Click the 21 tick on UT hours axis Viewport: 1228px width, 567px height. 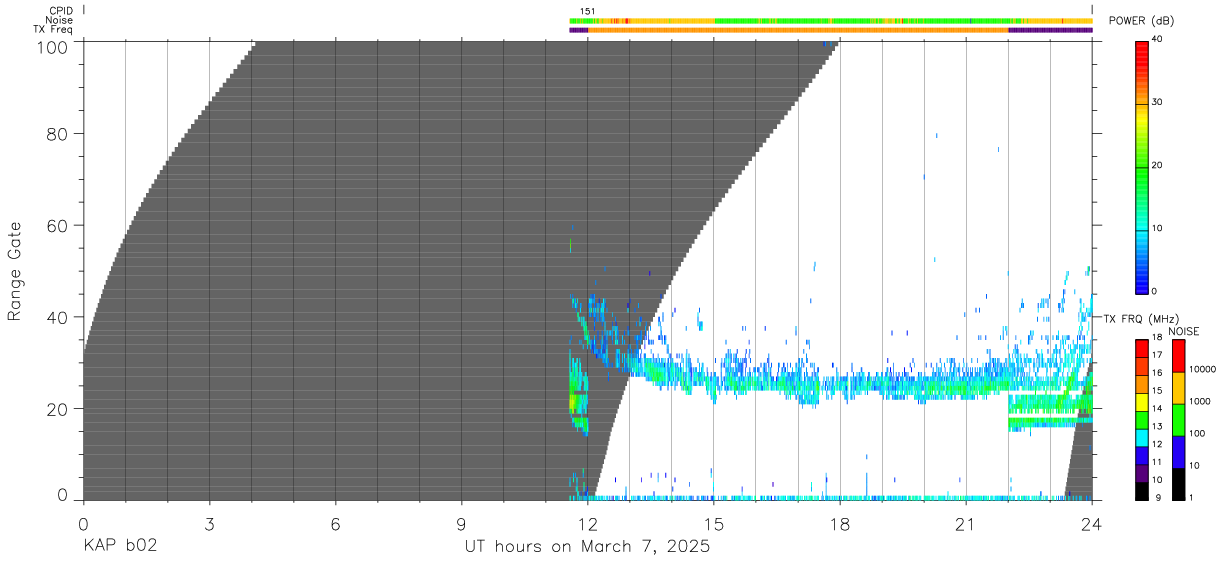click(965, 524)
